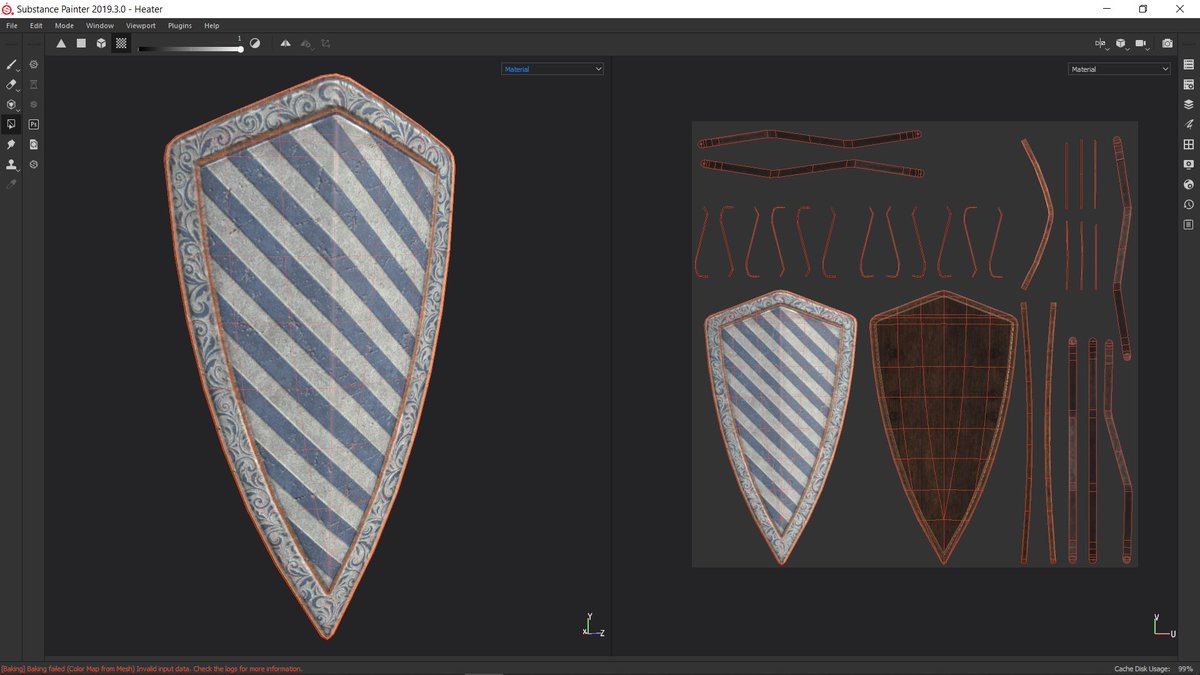
Task: Open the Shader Settings panel
Action: pyautogui.click(x=1189, y=184)
